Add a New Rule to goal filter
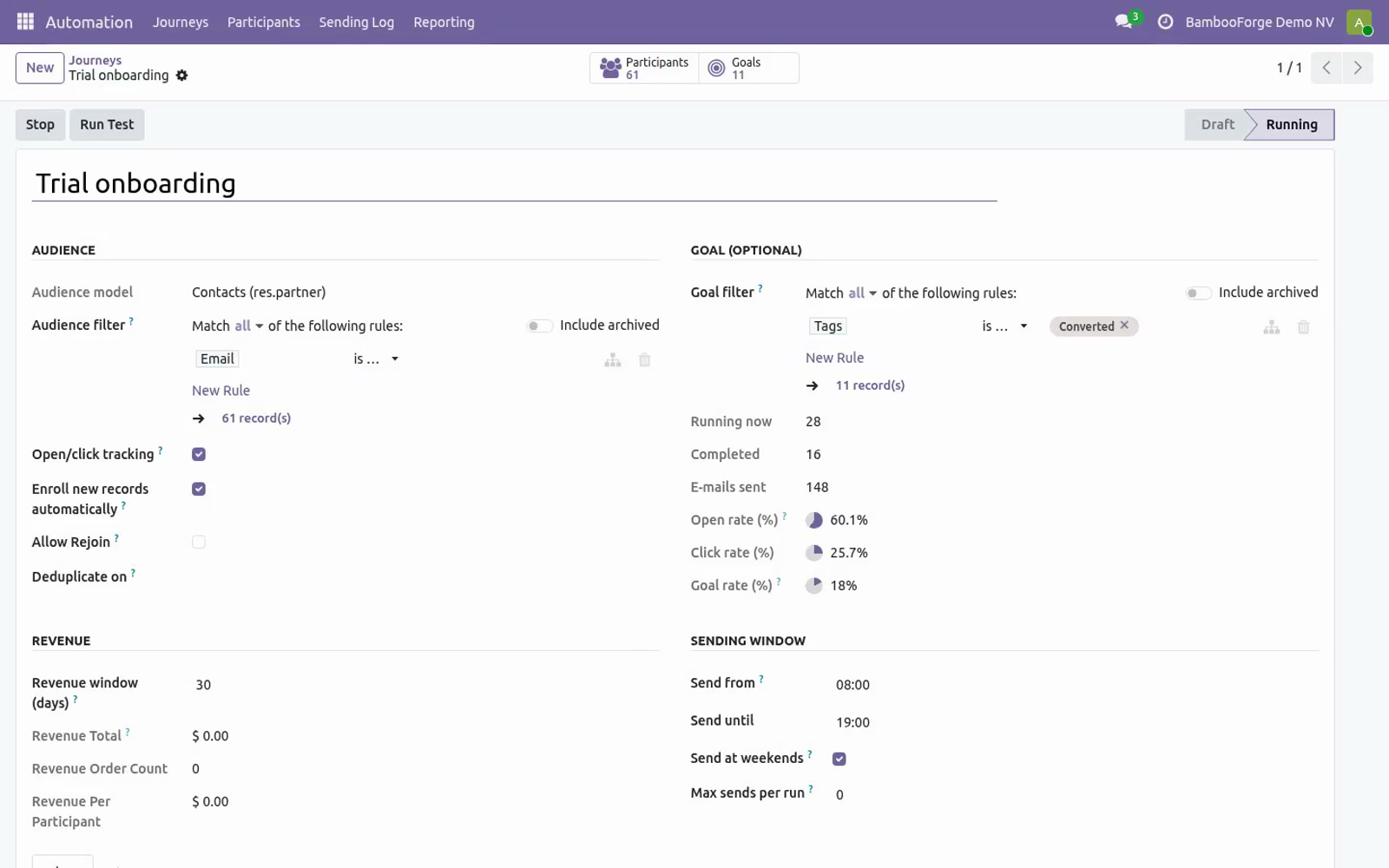 tap(834, 358)
